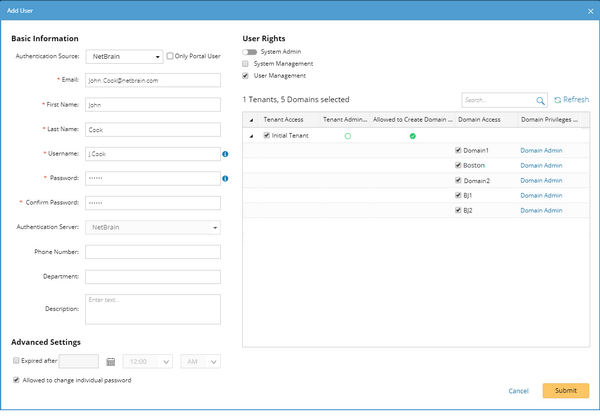Open the Authentication Server dropdown
Screen dimensions: 600x417
(153, 227)
